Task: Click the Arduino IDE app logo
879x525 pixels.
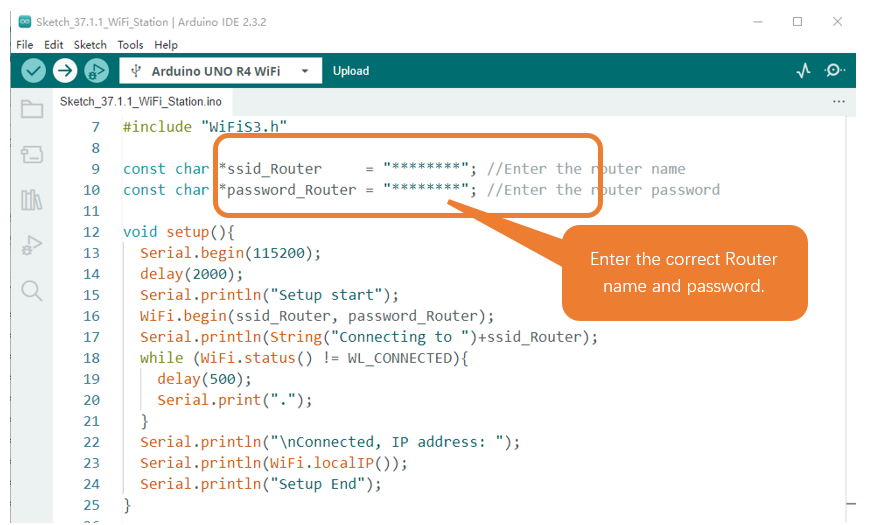Action: [25, 22]
